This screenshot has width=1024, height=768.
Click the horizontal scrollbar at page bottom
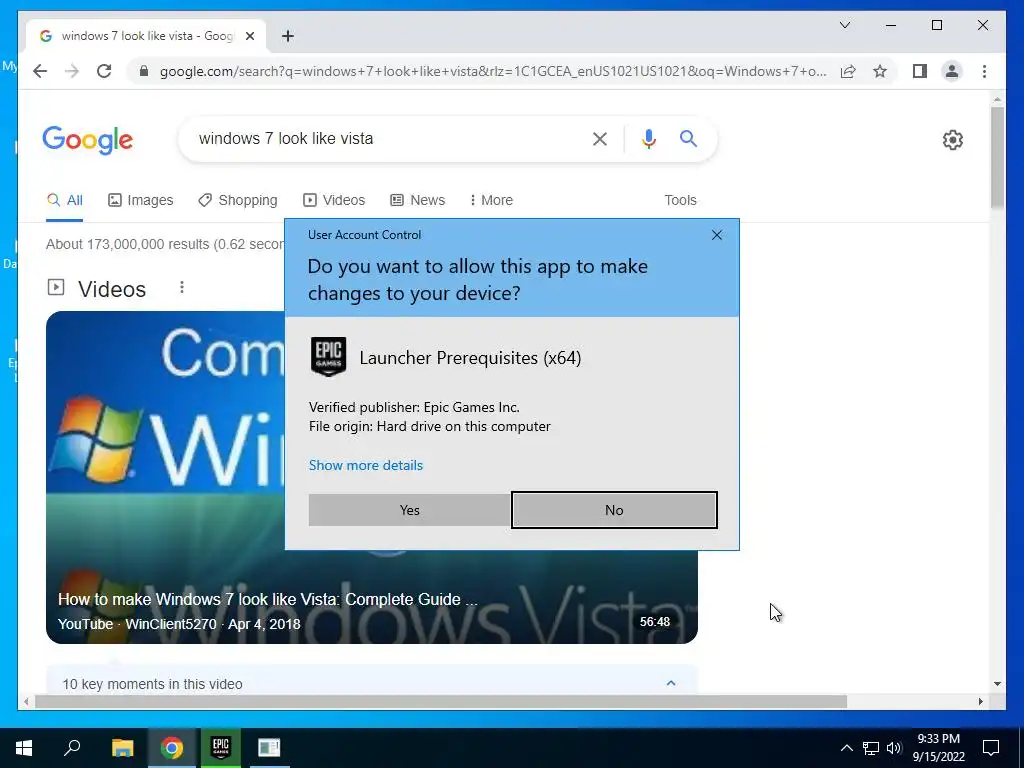[x=441, y=701]
